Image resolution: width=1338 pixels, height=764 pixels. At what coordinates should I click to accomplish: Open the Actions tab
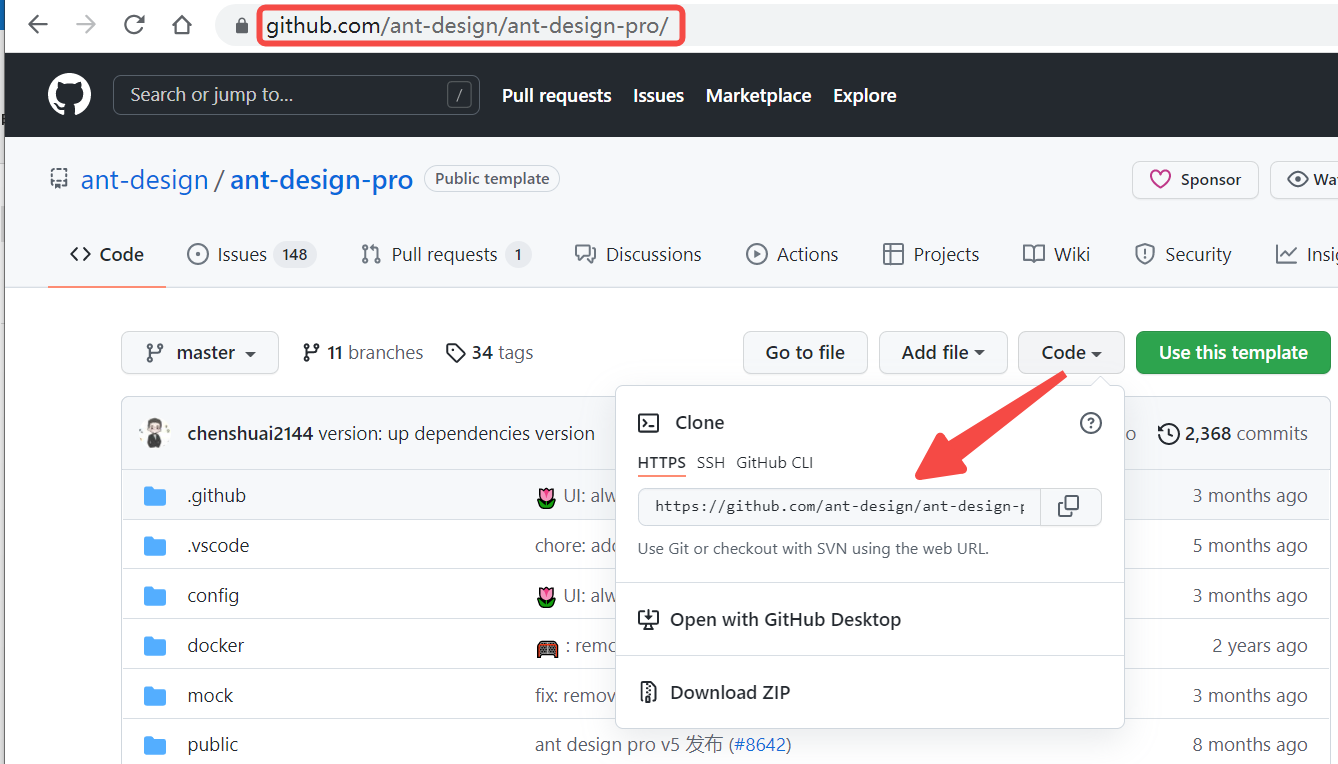click(792, 255)
